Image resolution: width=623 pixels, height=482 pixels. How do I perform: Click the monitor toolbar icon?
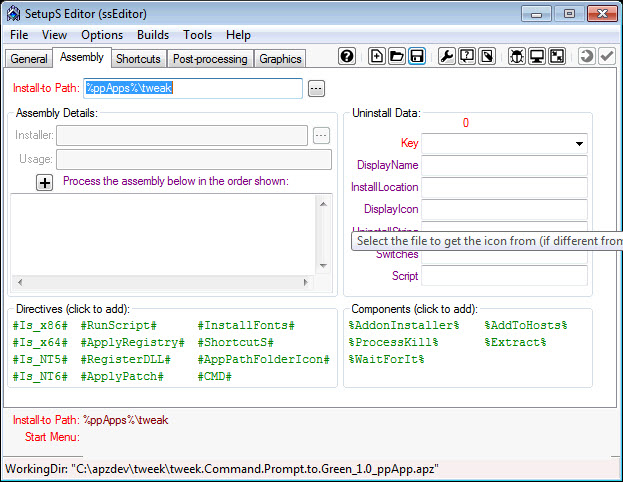(537, 56)
